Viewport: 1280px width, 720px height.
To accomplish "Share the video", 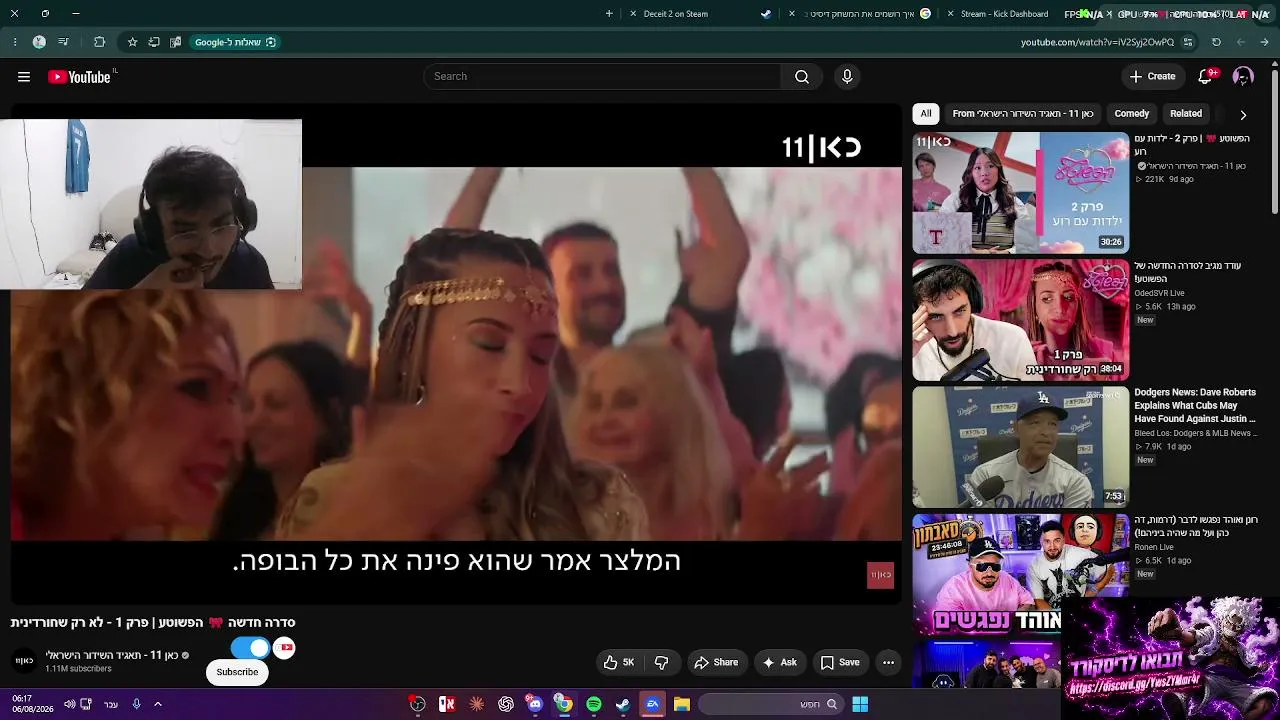I will click(x=716, y=662).
